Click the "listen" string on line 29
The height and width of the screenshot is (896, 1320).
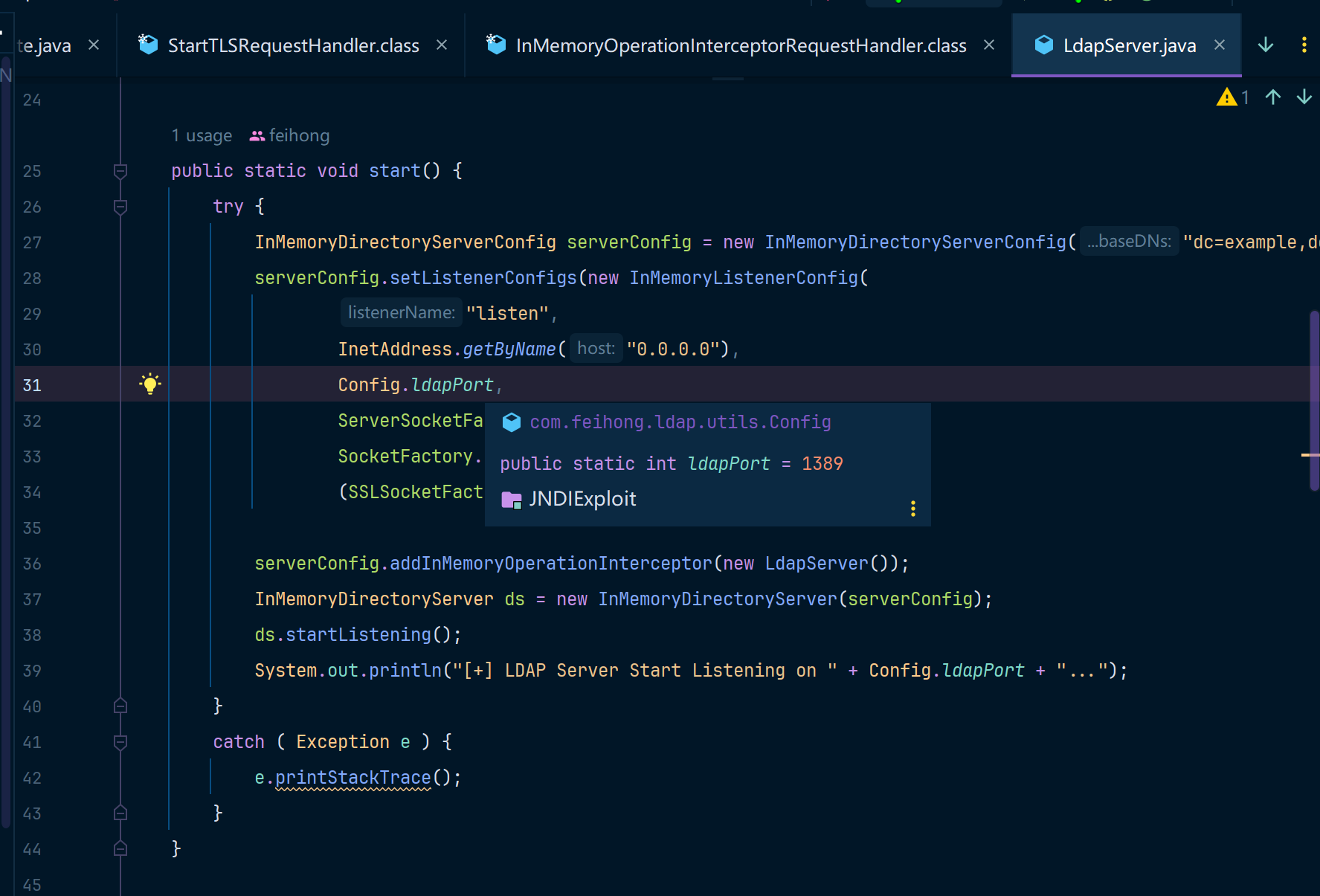[x=508, y=314]
